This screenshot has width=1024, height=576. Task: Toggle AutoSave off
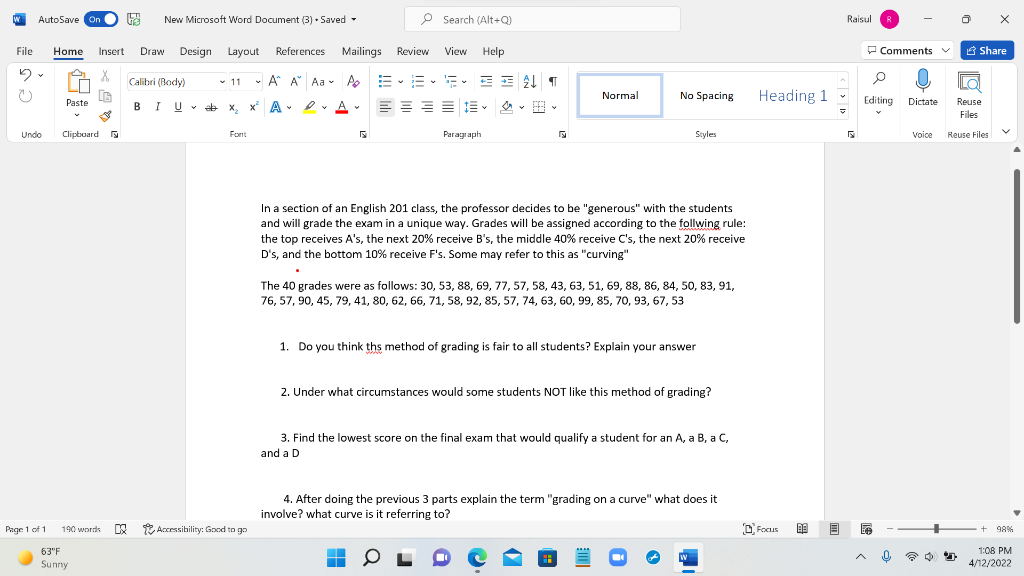[x=100, y=19]
